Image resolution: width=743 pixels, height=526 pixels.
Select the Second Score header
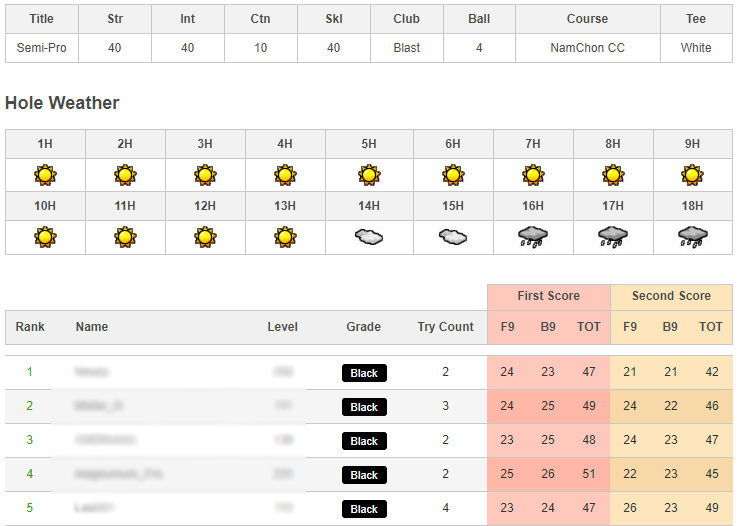coord(671,296)
